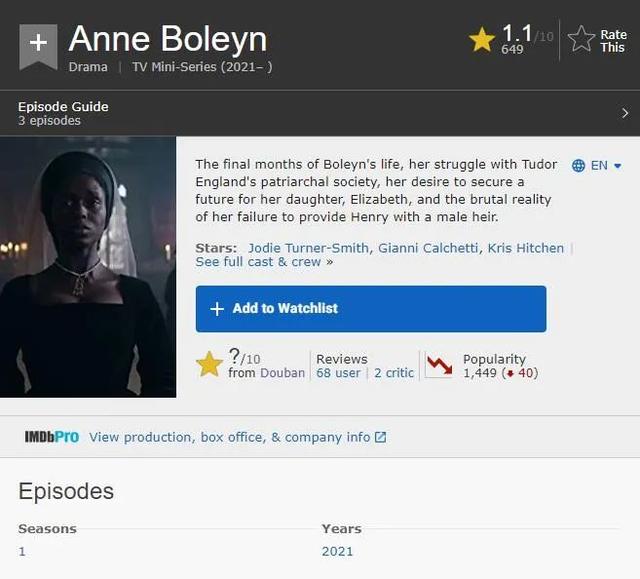The width and height of the screenshot is (640, 579).
Task: Select Season 1 under Episodes
Action: click(22, 551)
